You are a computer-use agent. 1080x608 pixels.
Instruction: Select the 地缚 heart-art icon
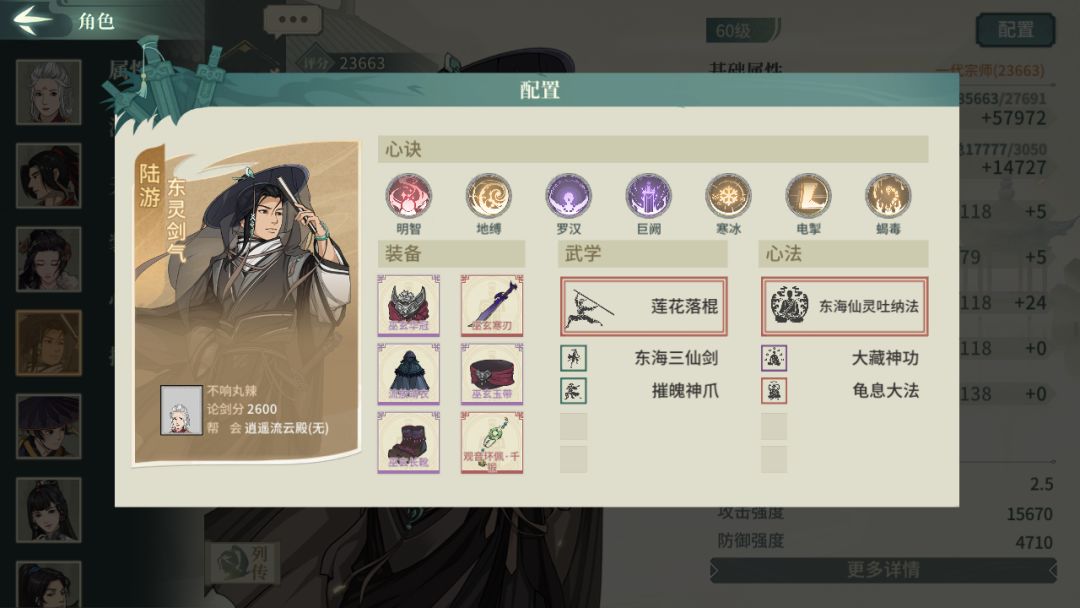click(488, 196)
